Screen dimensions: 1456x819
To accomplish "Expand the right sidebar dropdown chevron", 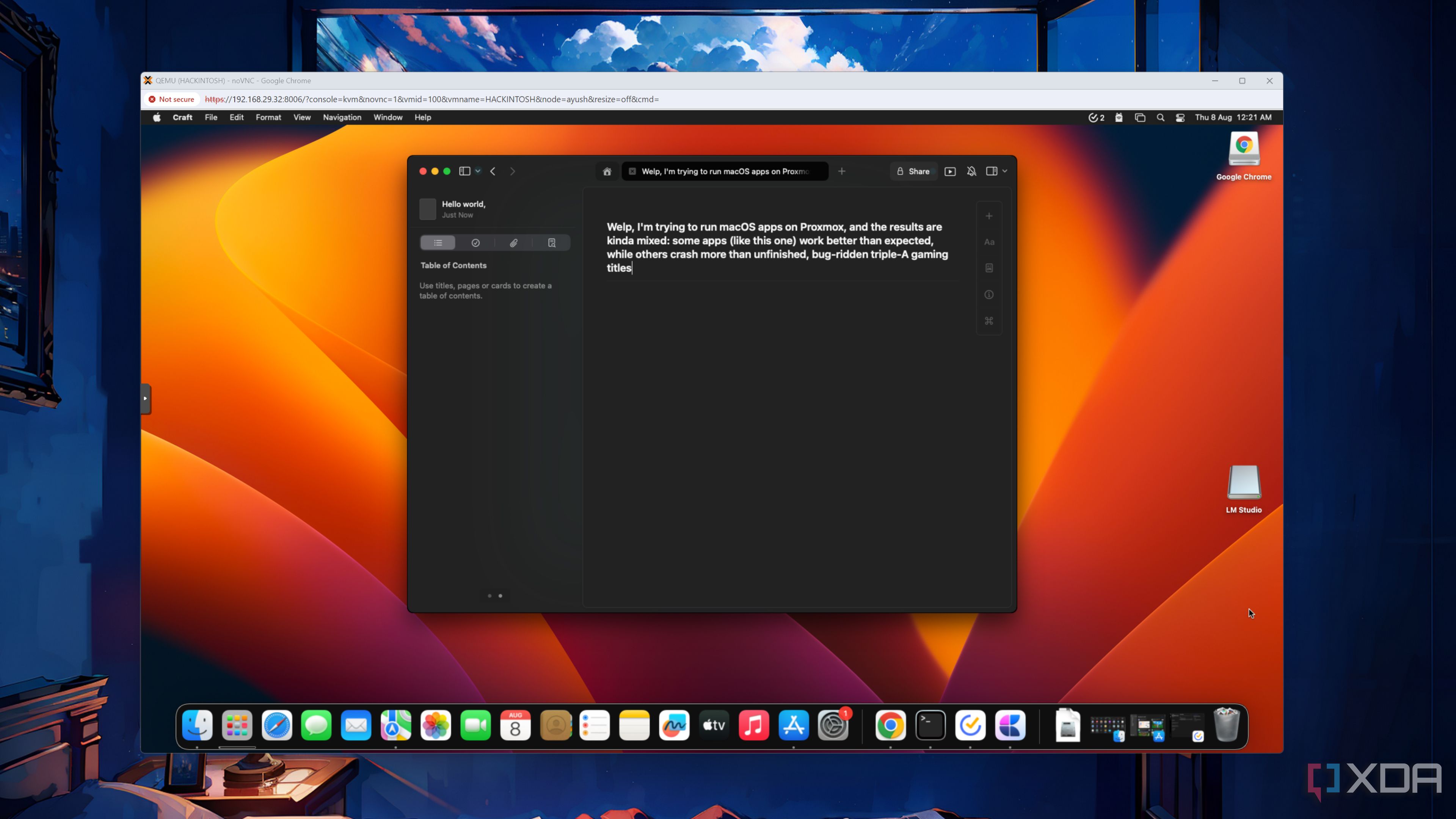I will click(1005, 171).
